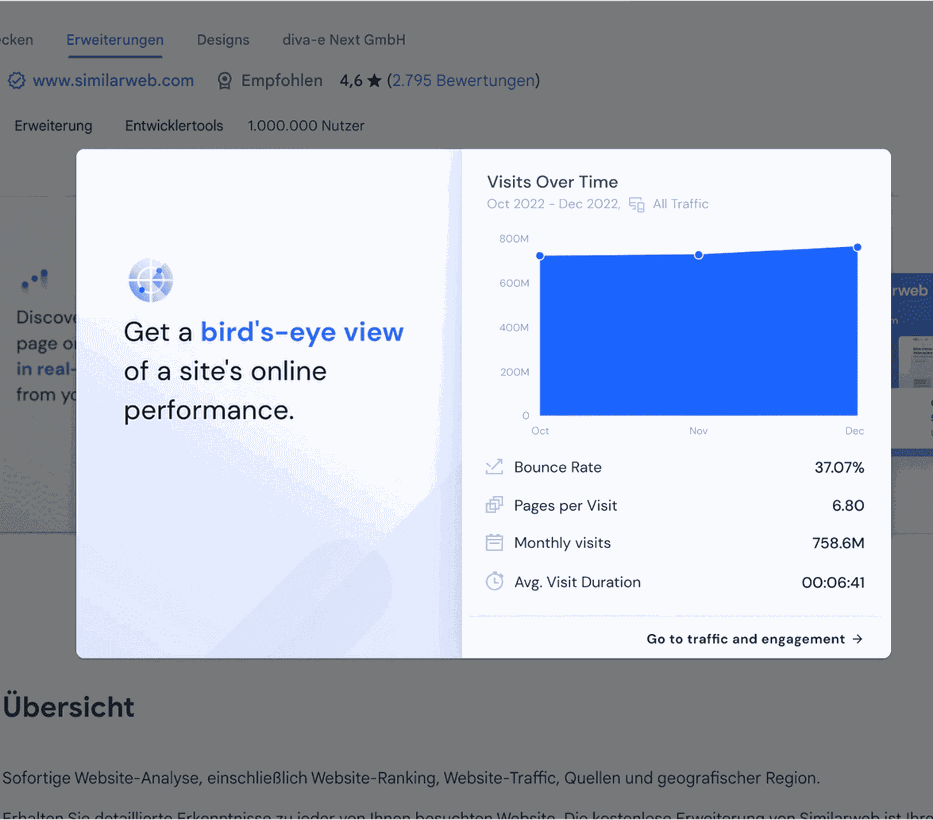Click the Bounce Rate chart icon
The width and height of the screenshot is (933, 820).
[x=494, y=467]
